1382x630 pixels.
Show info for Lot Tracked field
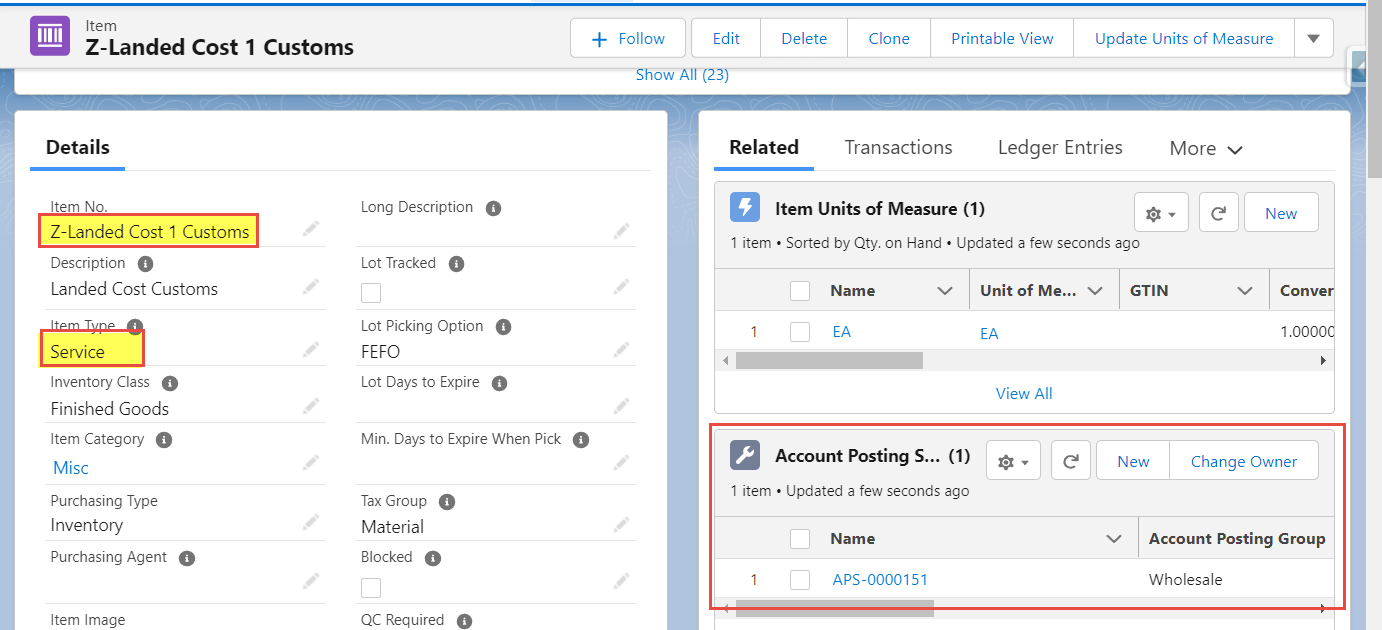tap(456, 264)
